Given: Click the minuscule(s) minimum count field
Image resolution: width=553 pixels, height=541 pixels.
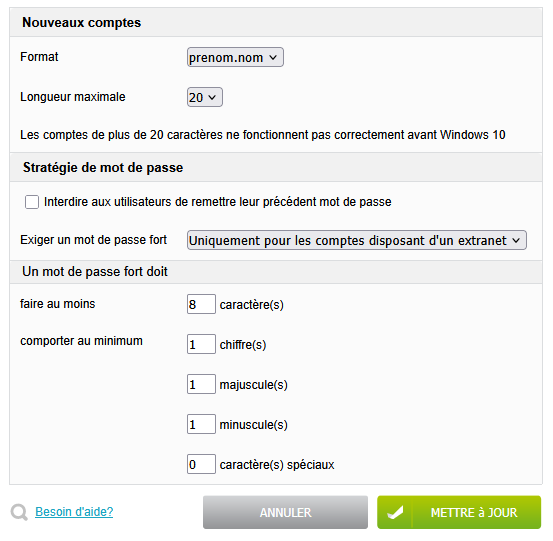Looking at the screenshot, I should pos(201,424).
